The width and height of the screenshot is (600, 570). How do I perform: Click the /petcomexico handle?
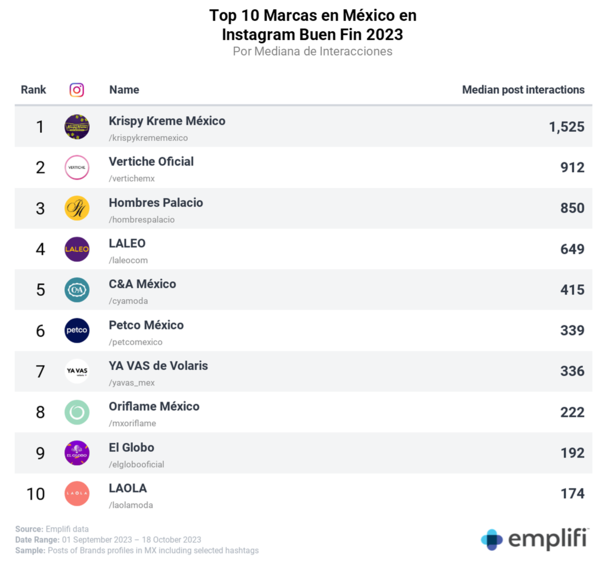(136, 342)
